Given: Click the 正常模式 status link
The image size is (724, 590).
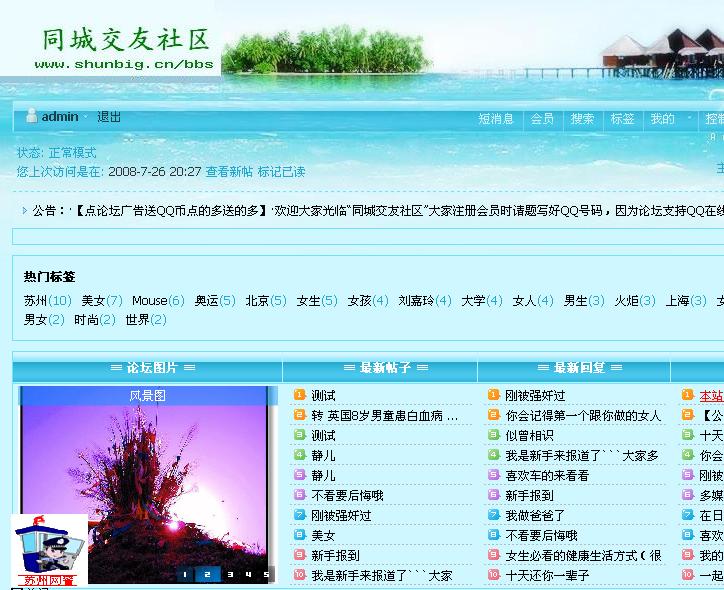Looking at the screenshot, I should [72, 153].
